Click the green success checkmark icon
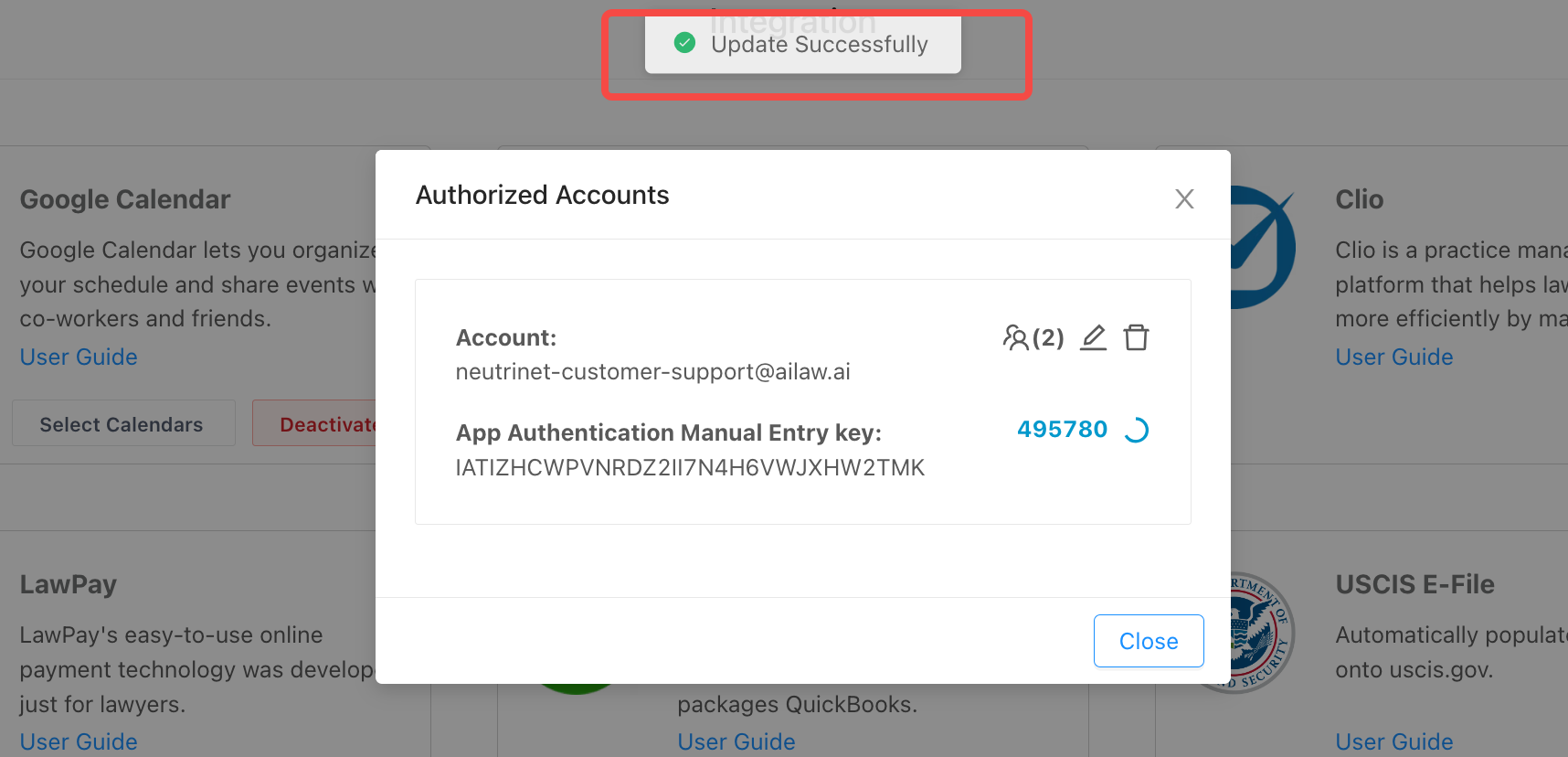 [x=684, y=43]
